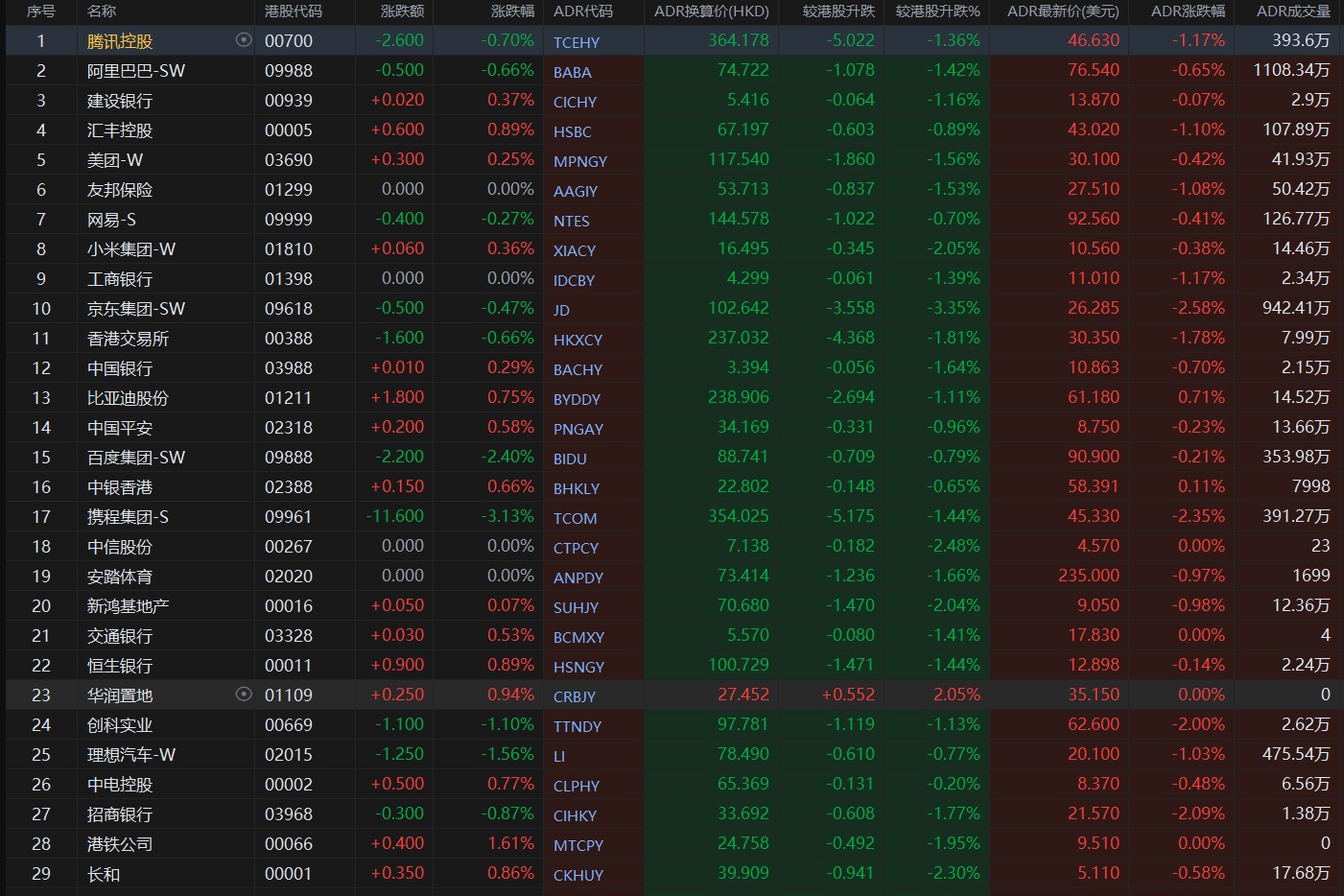The width and height of the screenshot is (1344, 896).
Task: Click the LI ADR code
Action: 559,756
